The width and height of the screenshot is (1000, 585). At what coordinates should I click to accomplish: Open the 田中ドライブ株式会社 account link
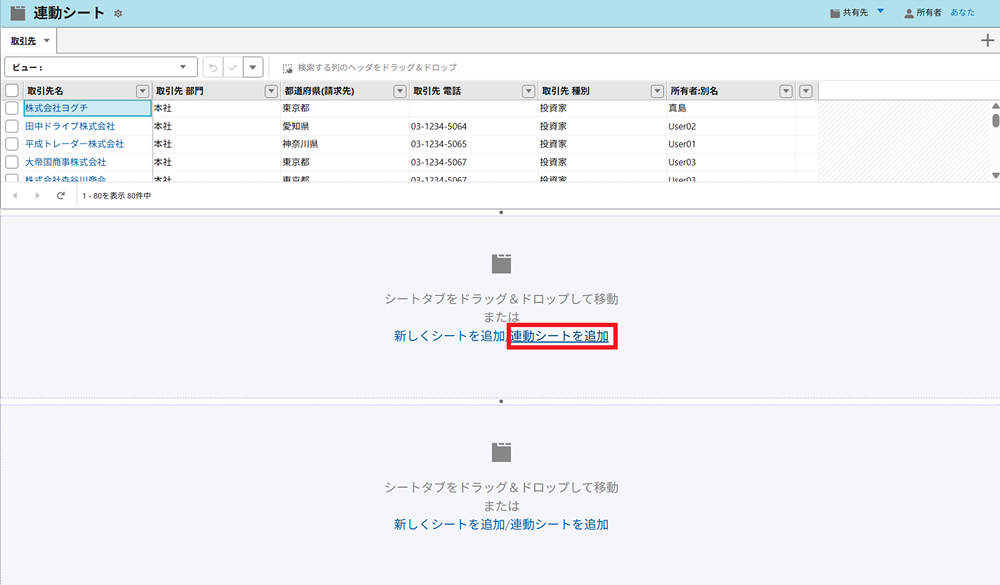(70, 126)
